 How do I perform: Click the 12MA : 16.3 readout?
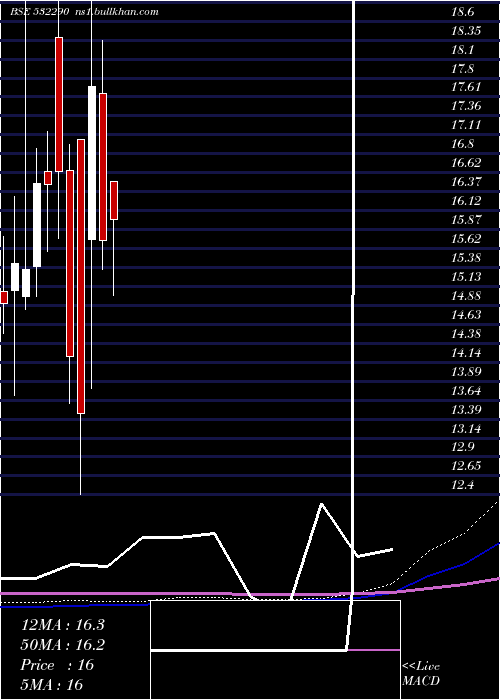click(x=62, y=625)
